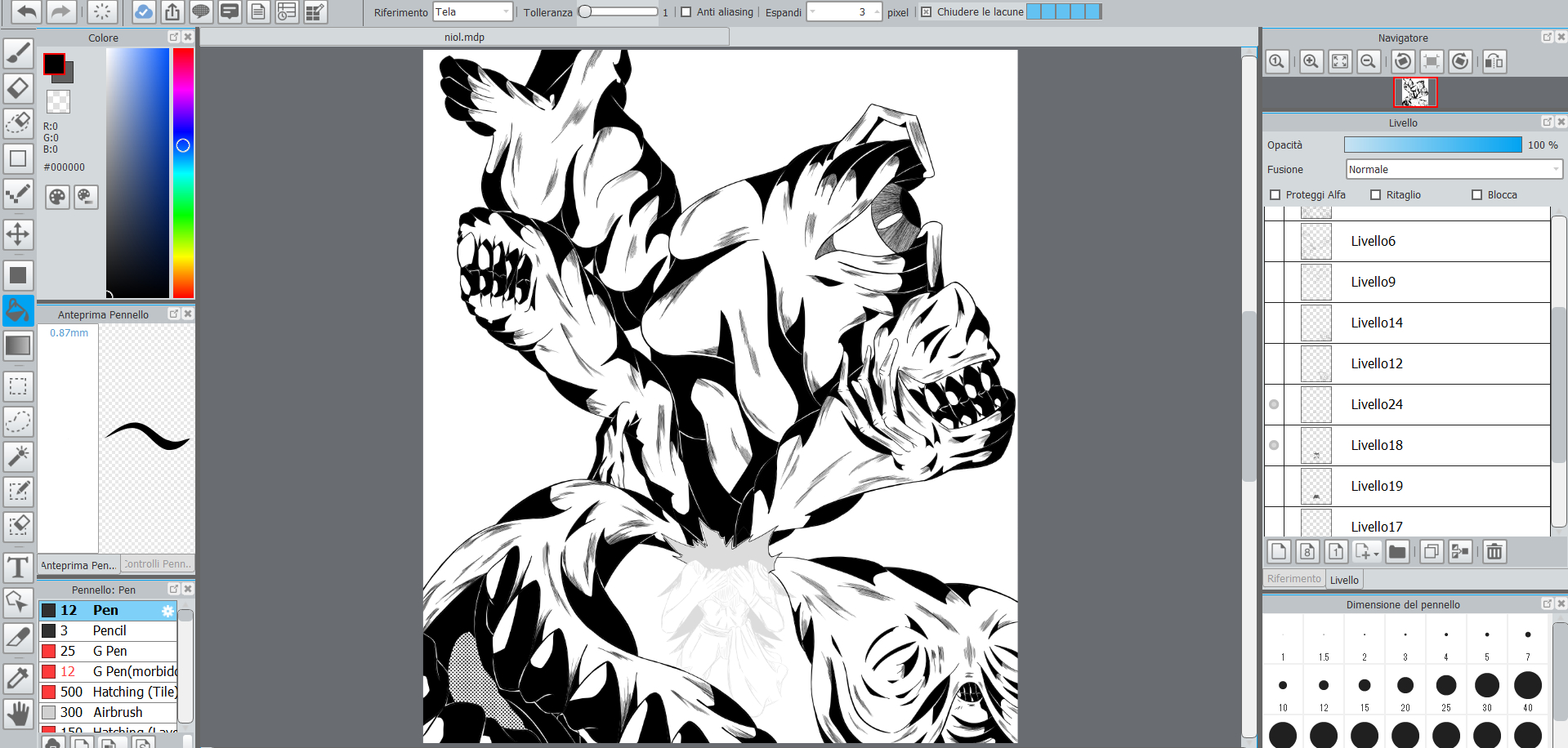Open the niol.mdp document tab
The image size is (1568, 748).
(464, 38)
